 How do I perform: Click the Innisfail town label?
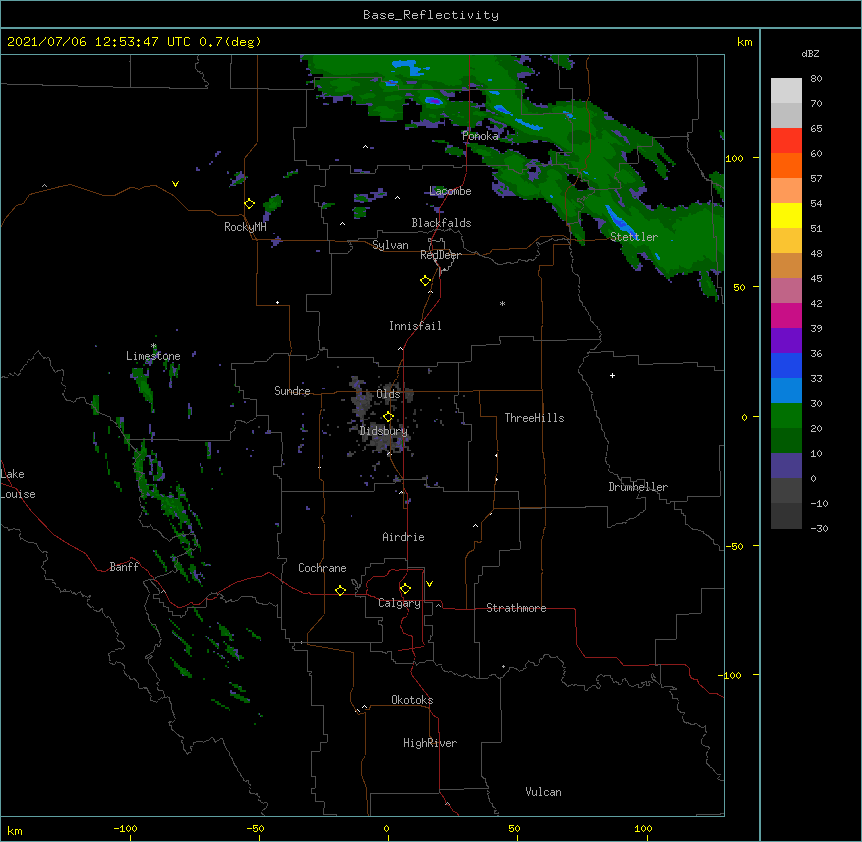[x=415, y=326]
